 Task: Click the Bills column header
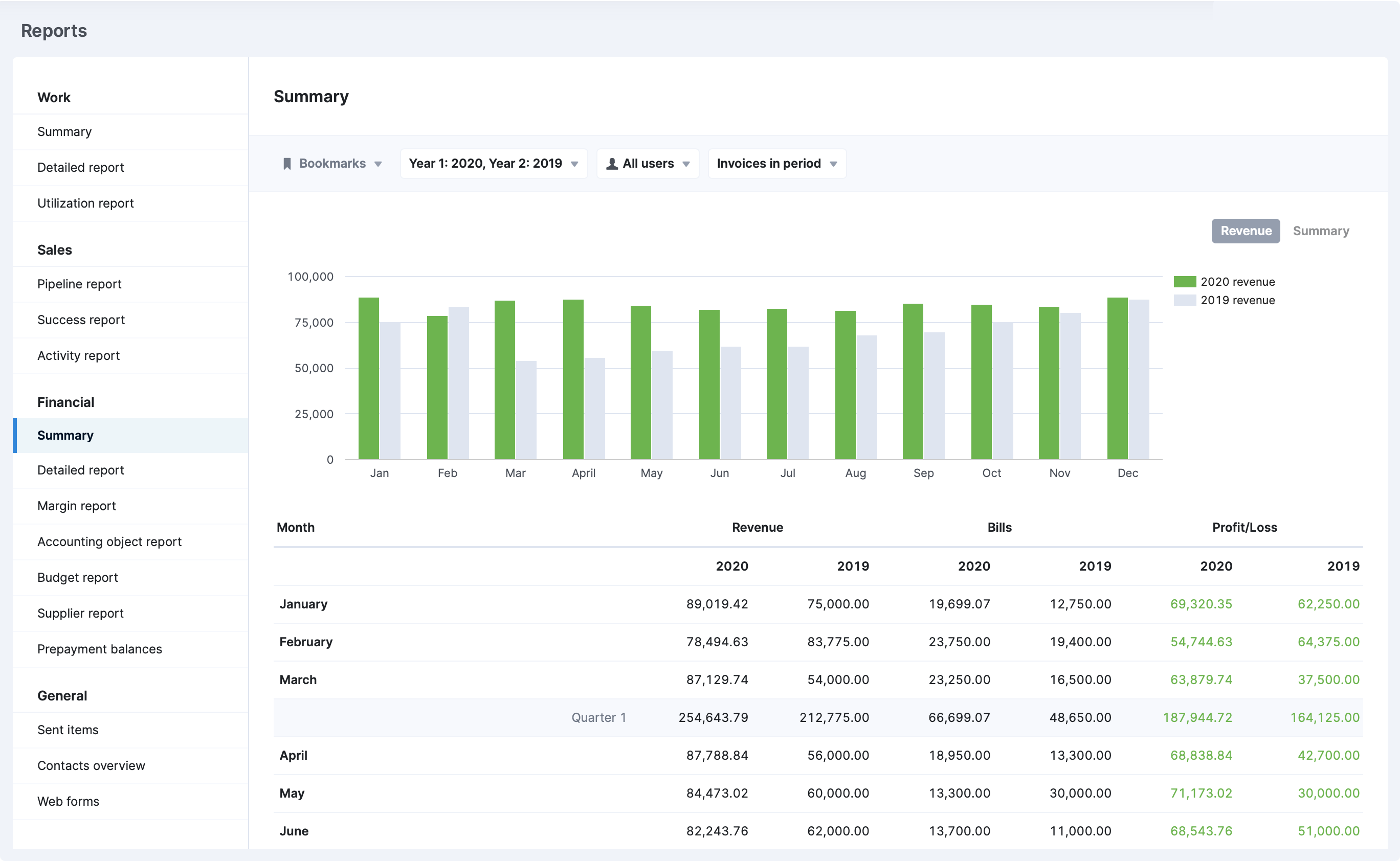pos(999,528)
